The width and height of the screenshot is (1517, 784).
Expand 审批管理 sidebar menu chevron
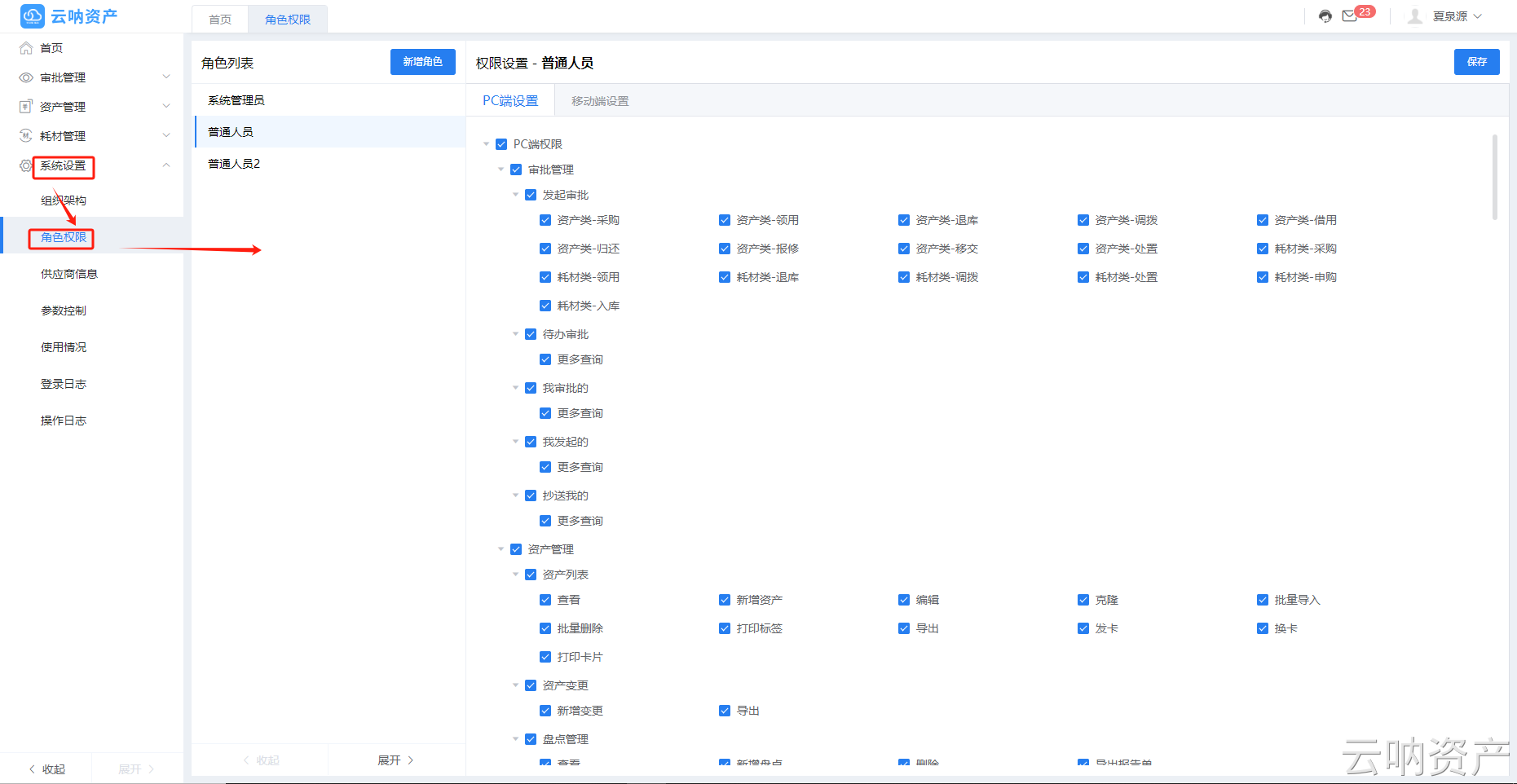coord(166,77)
